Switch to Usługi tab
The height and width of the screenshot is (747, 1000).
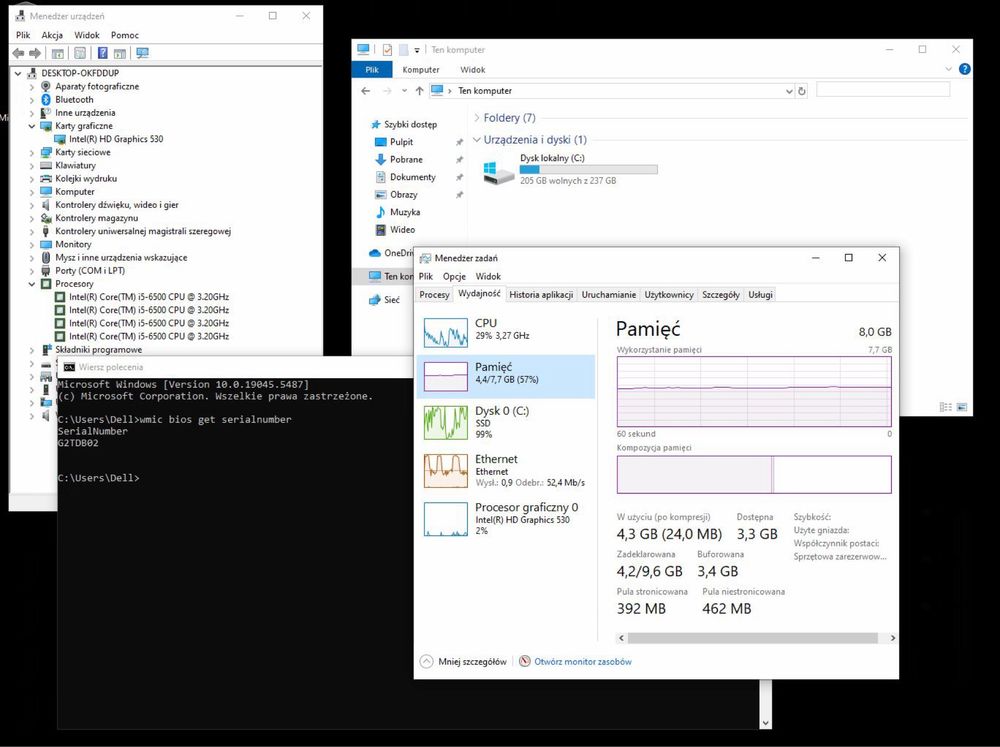pos(761,295)
